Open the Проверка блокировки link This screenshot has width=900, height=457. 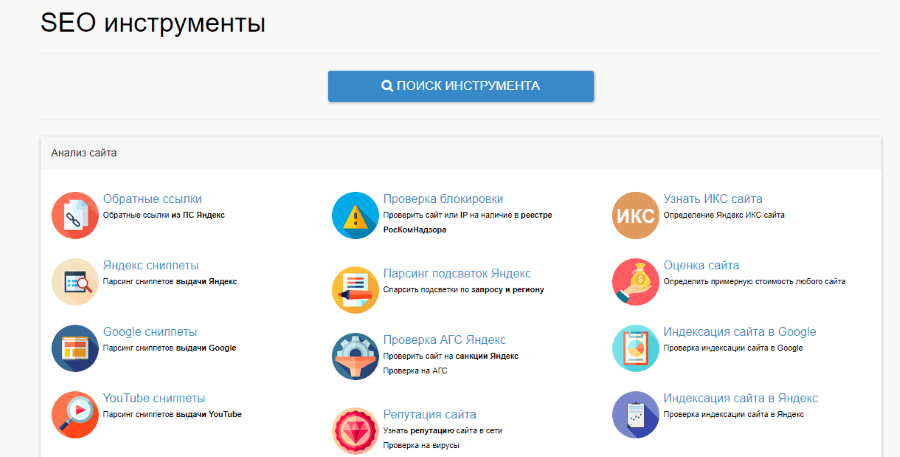(x=443, y=199)
